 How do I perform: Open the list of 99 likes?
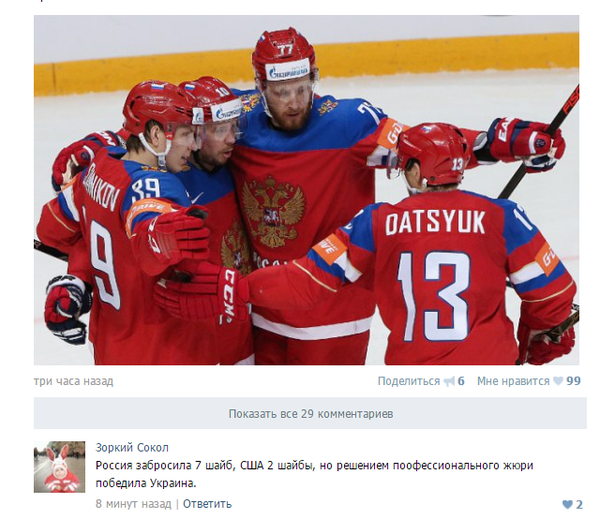point(574,381)
